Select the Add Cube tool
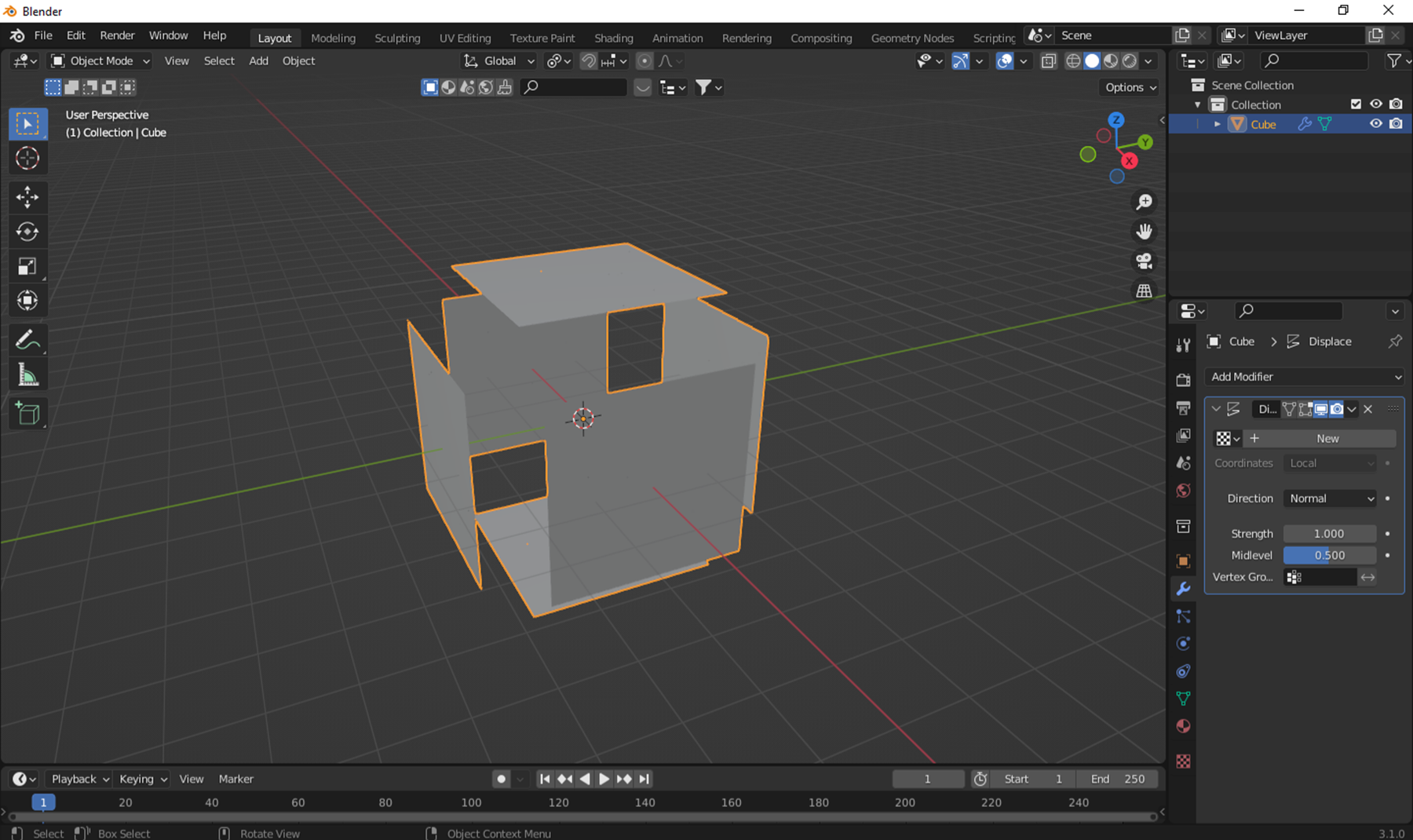Image resolution: width=1413 pixels, height=840 pixels. point(27,414)
